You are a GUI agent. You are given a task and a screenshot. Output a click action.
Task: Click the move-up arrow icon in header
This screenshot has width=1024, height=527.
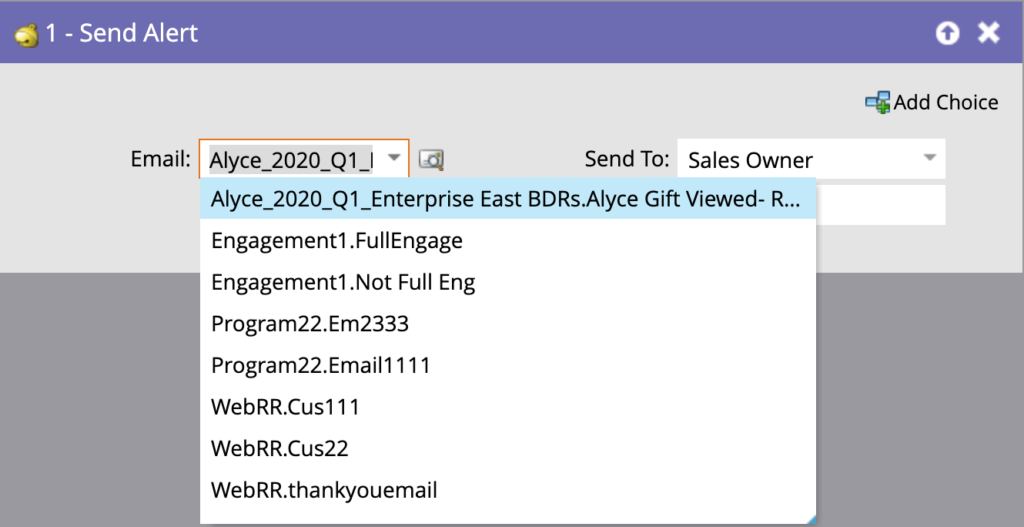(x=947, y=33)
